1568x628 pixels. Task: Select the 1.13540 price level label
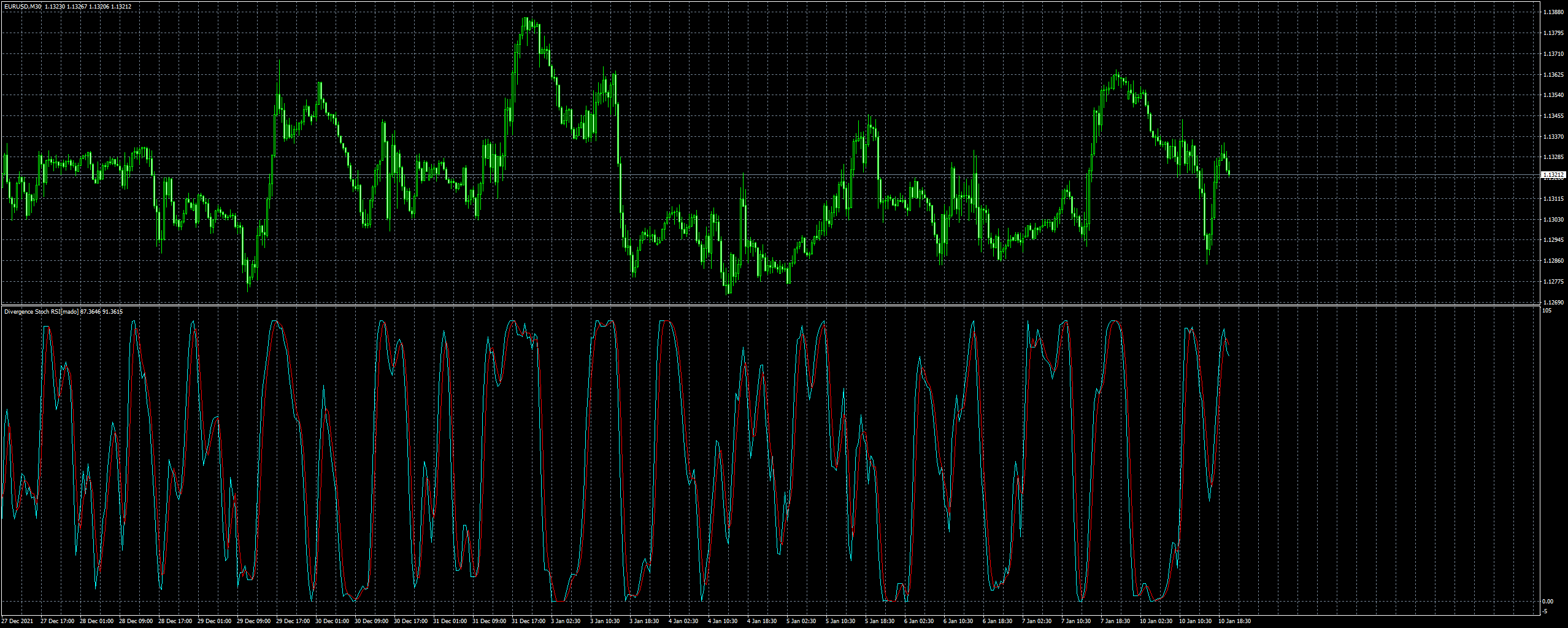(1553, 95)
